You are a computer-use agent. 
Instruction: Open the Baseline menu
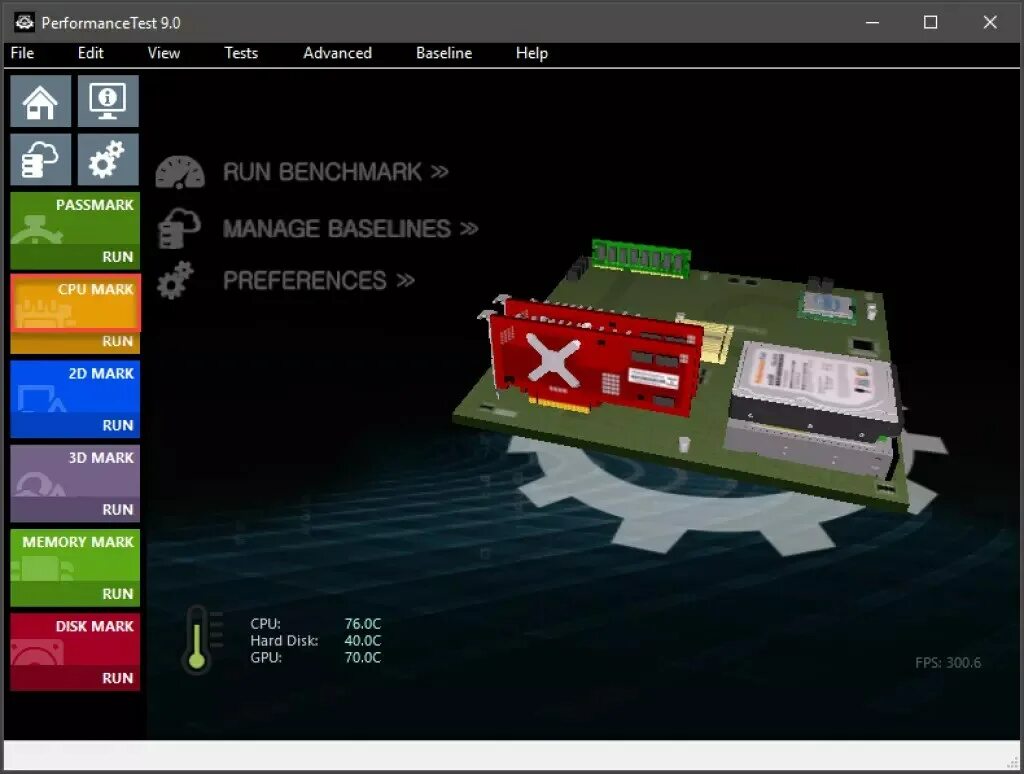pyautogui.click(x=444, y=53)
